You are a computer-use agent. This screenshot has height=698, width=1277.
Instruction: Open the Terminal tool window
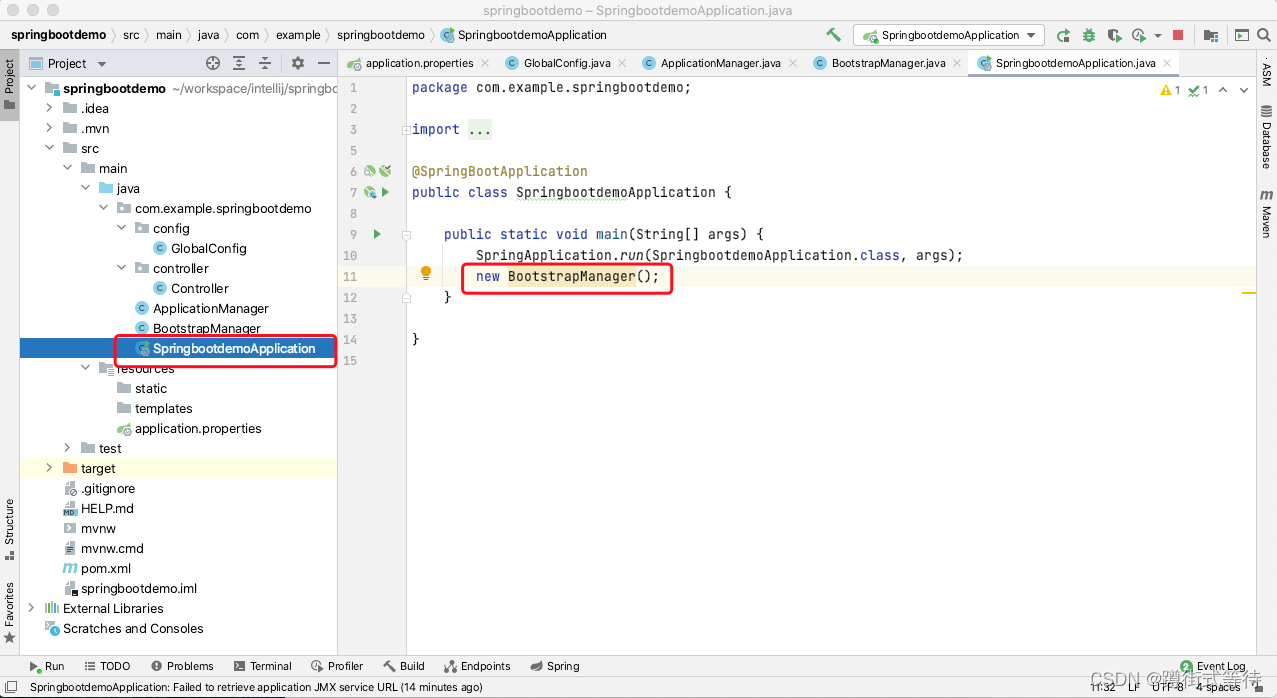(262, 666)
